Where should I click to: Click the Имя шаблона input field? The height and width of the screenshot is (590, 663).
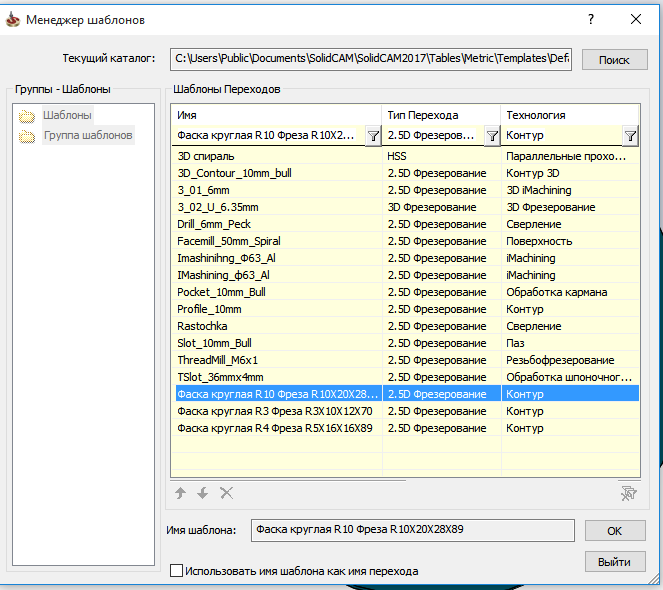tap(413, 530)
